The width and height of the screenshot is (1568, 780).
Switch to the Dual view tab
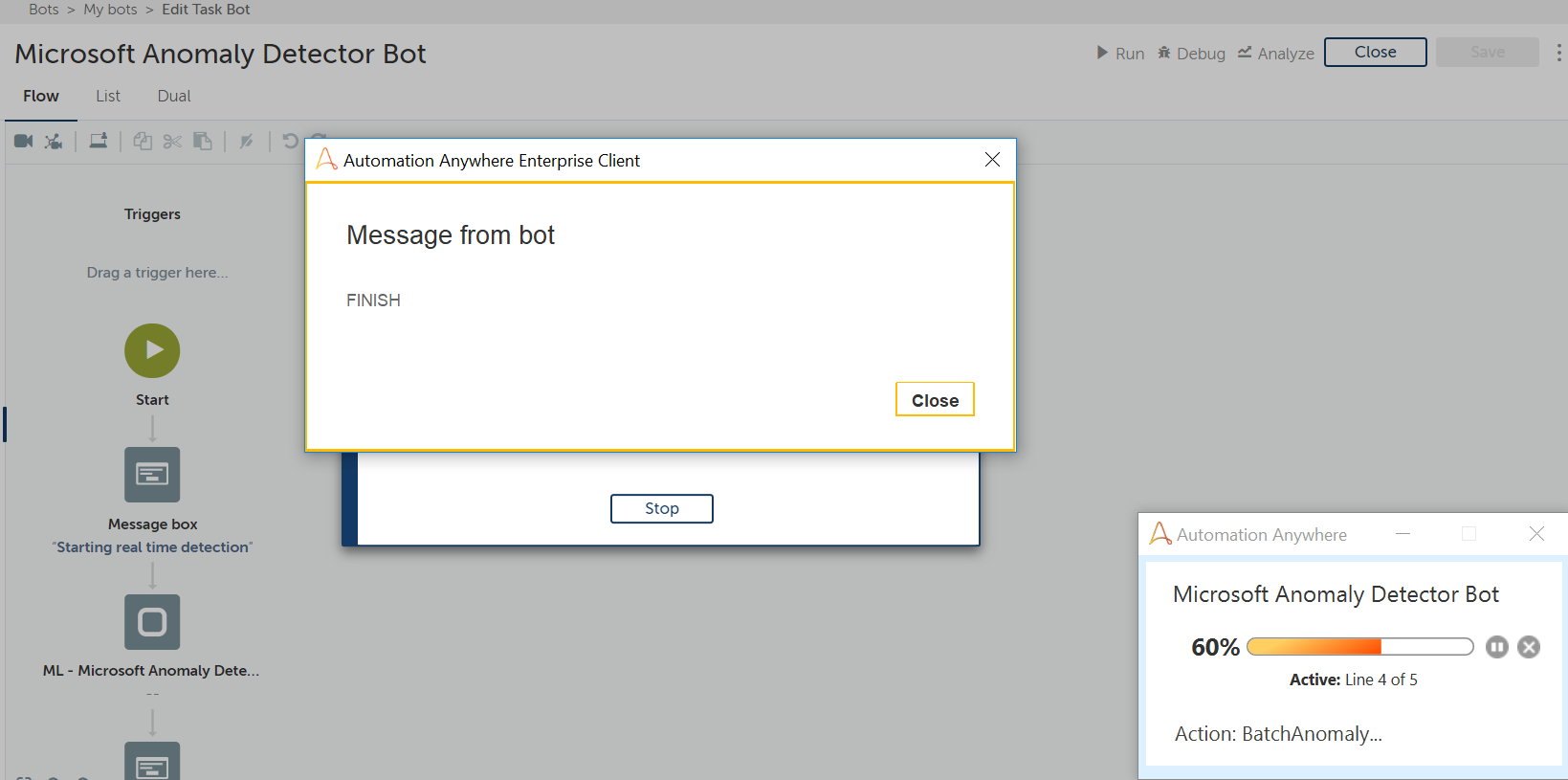(174, 96)
